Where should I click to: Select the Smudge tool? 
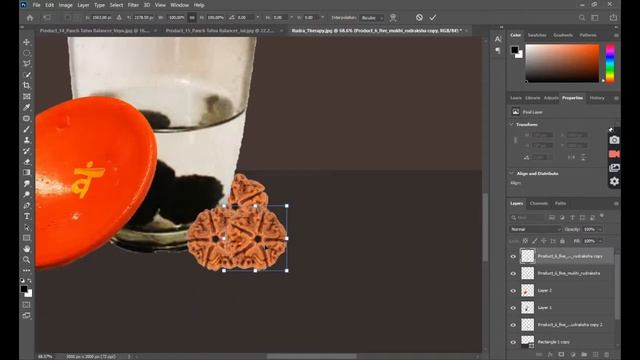pos(27,184)
